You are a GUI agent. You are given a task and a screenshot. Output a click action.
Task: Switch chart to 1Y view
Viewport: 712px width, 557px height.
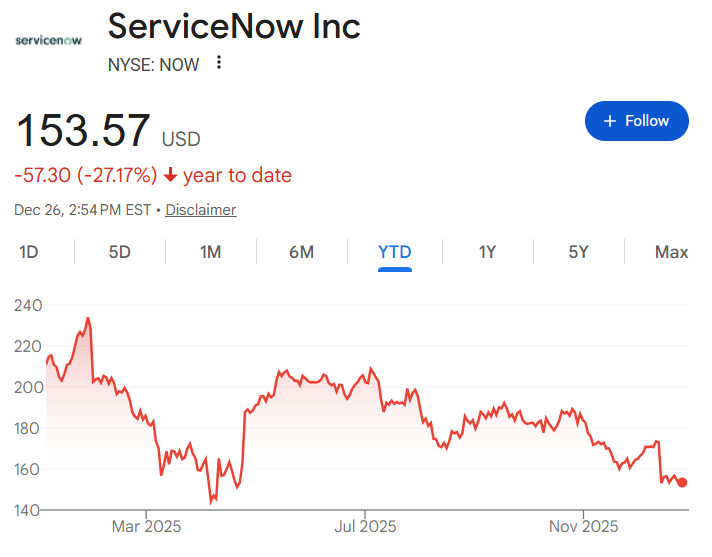[x=487, y=252]
